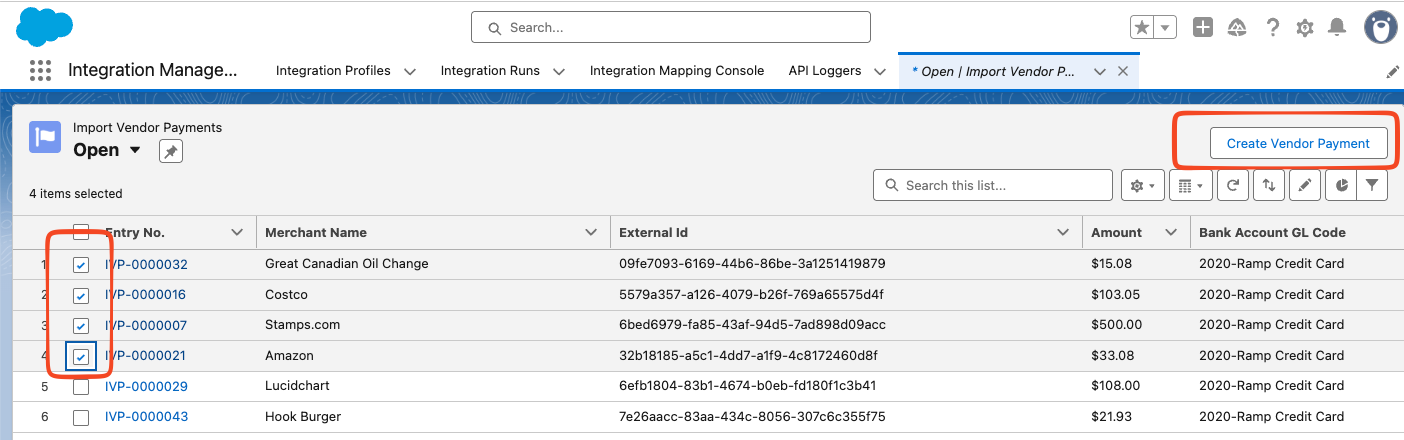
Task: Click the Create Vendor Payment button
Action: pyautogui.click(x=1298, y=143)
